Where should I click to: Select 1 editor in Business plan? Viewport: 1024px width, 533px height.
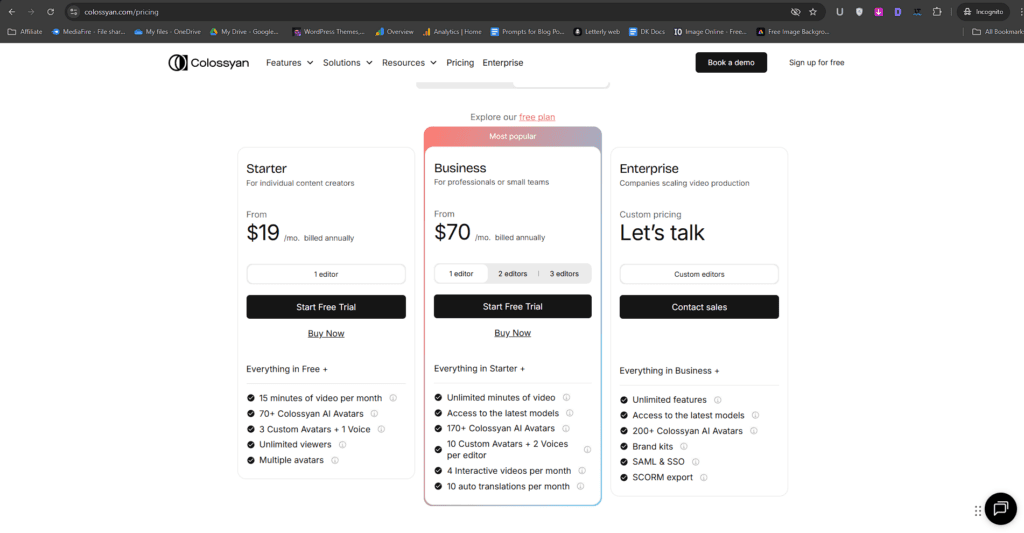461,274
